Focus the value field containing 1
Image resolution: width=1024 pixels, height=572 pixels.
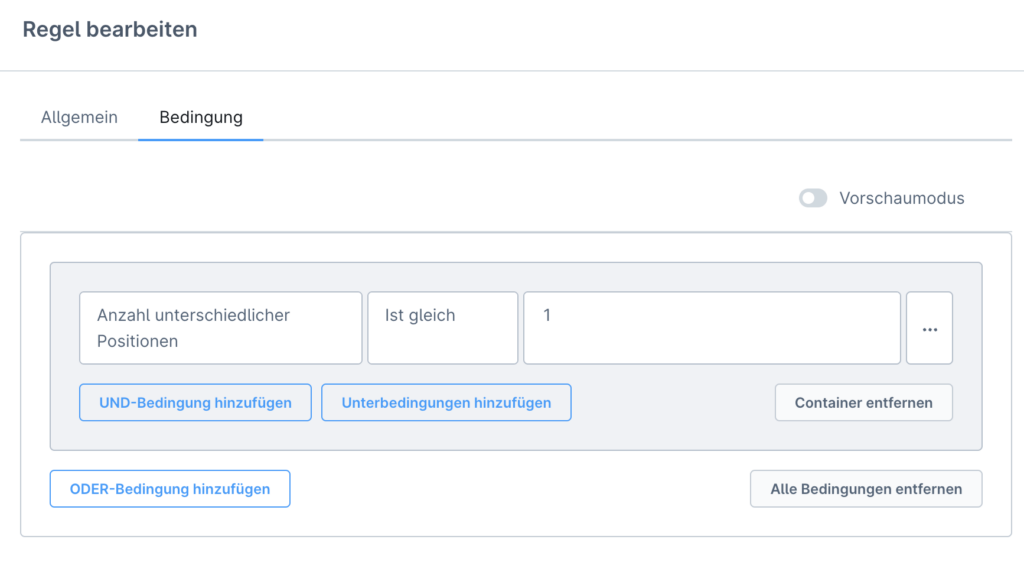point(712,328)
